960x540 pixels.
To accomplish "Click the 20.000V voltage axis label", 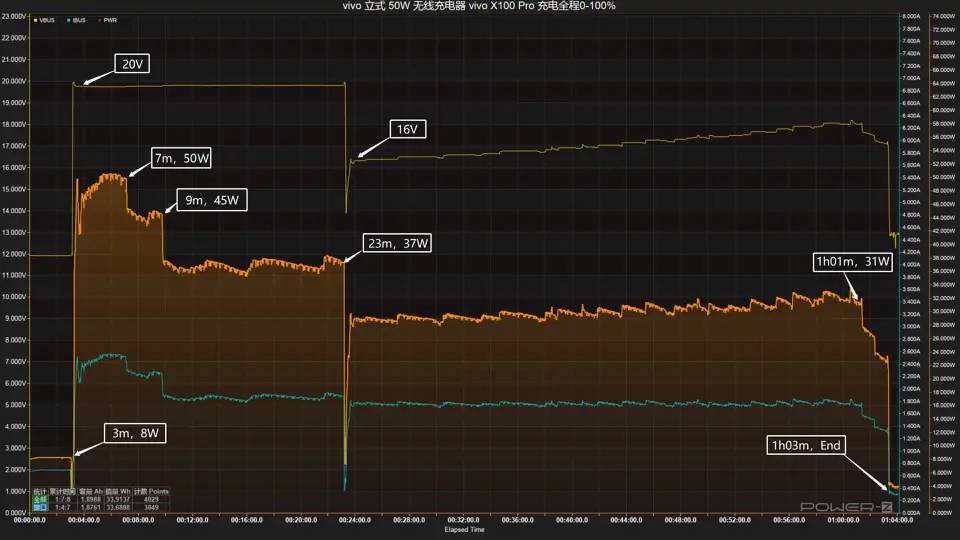I will coord(13,81).
